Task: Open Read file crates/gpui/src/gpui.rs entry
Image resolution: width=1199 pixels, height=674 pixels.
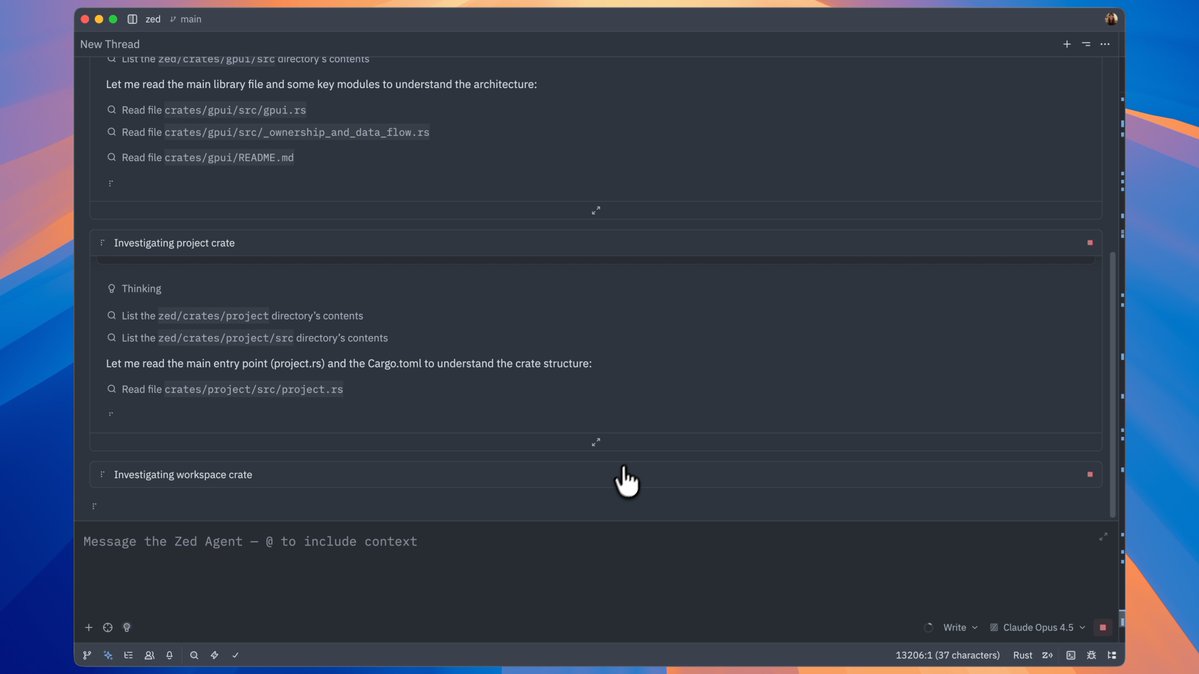Action: [x=206, y=110]
